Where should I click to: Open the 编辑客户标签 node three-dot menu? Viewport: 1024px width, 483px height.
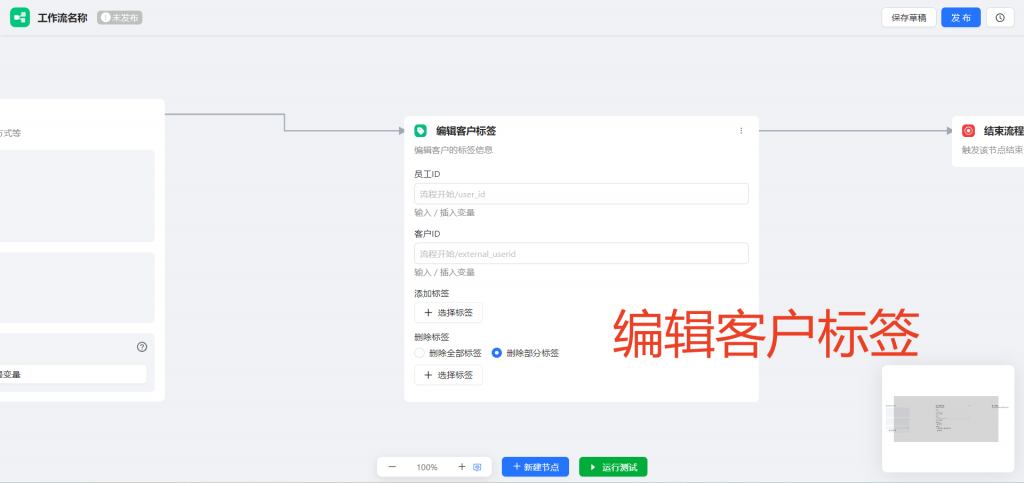click(x=741, y=131)
